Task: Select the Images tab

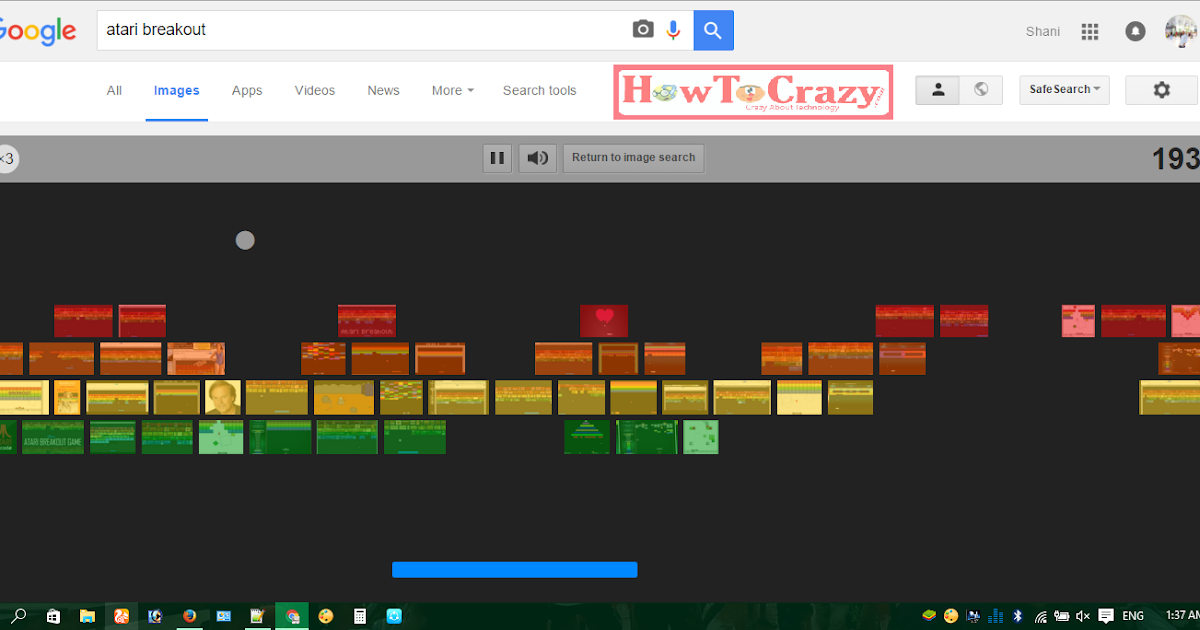Action: click(x=177, y=90)
